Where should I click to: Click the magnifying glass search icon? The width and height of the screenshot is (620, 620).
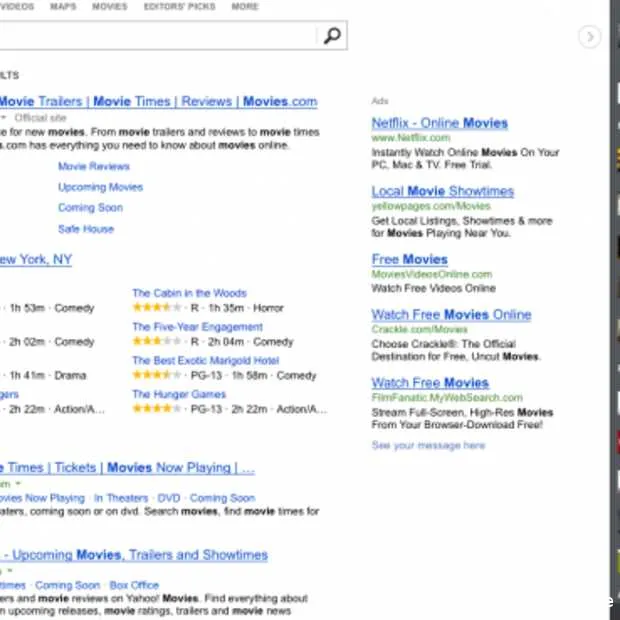tap(332, 37)
